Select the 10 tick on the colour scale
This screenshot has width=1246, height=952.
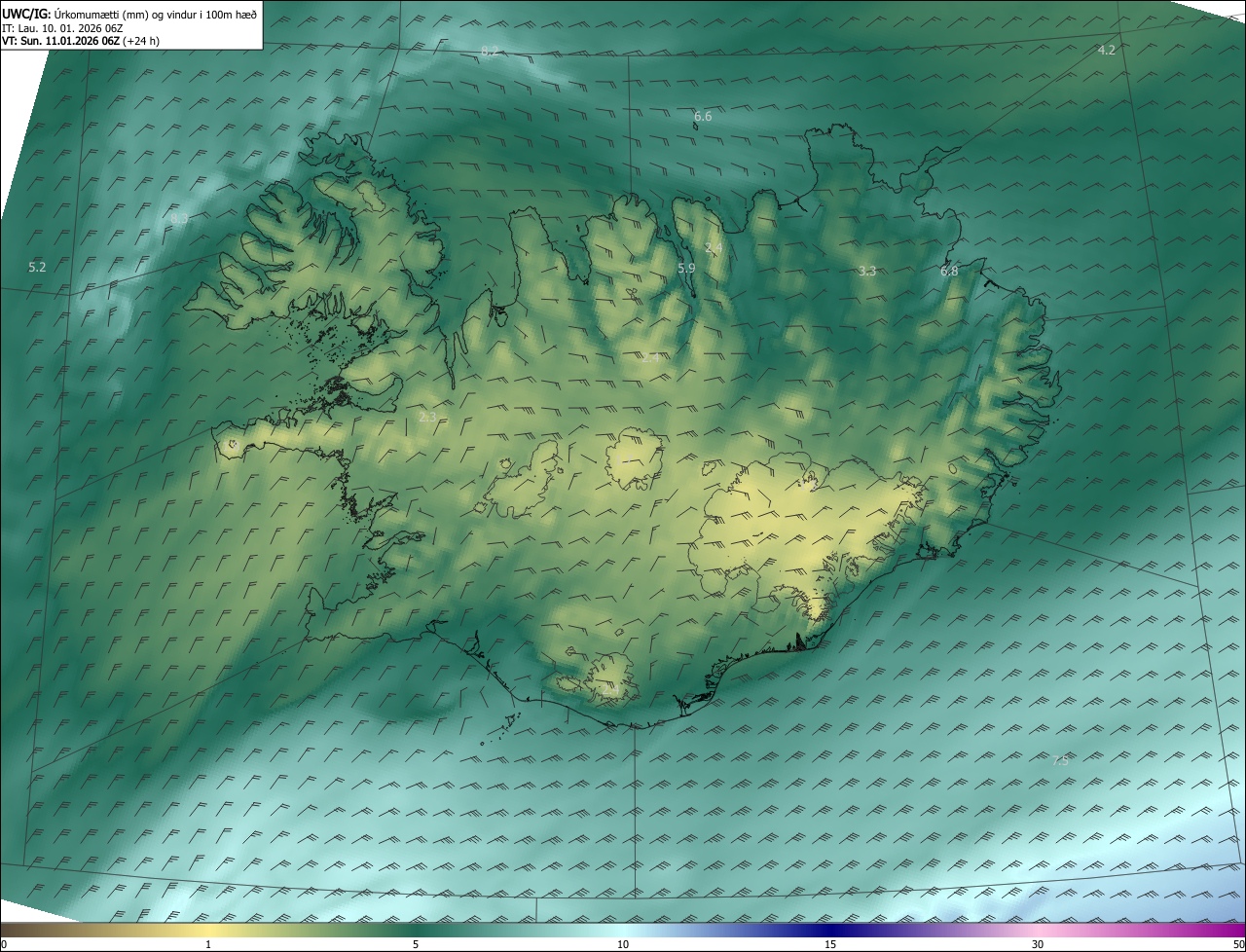[623, 944]
